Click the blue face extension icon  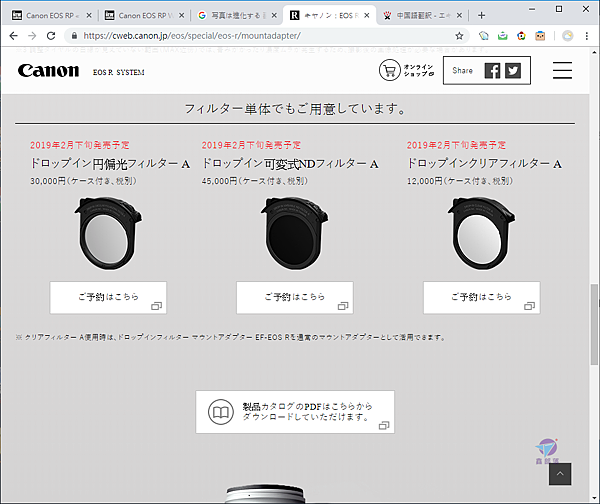coord(540,36)
